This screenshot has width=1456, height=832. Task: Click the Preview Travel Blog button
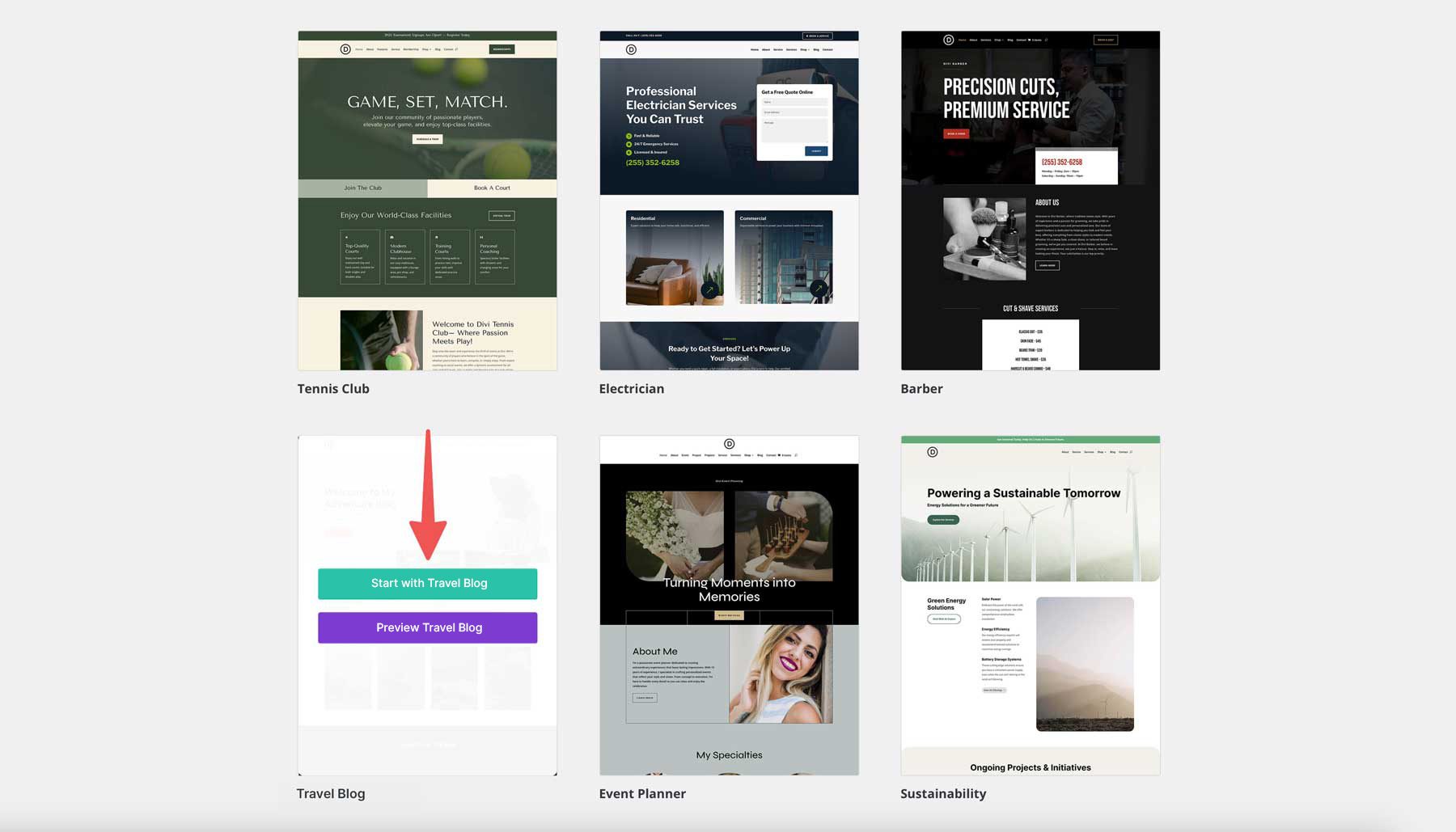[x=427, y=627]
